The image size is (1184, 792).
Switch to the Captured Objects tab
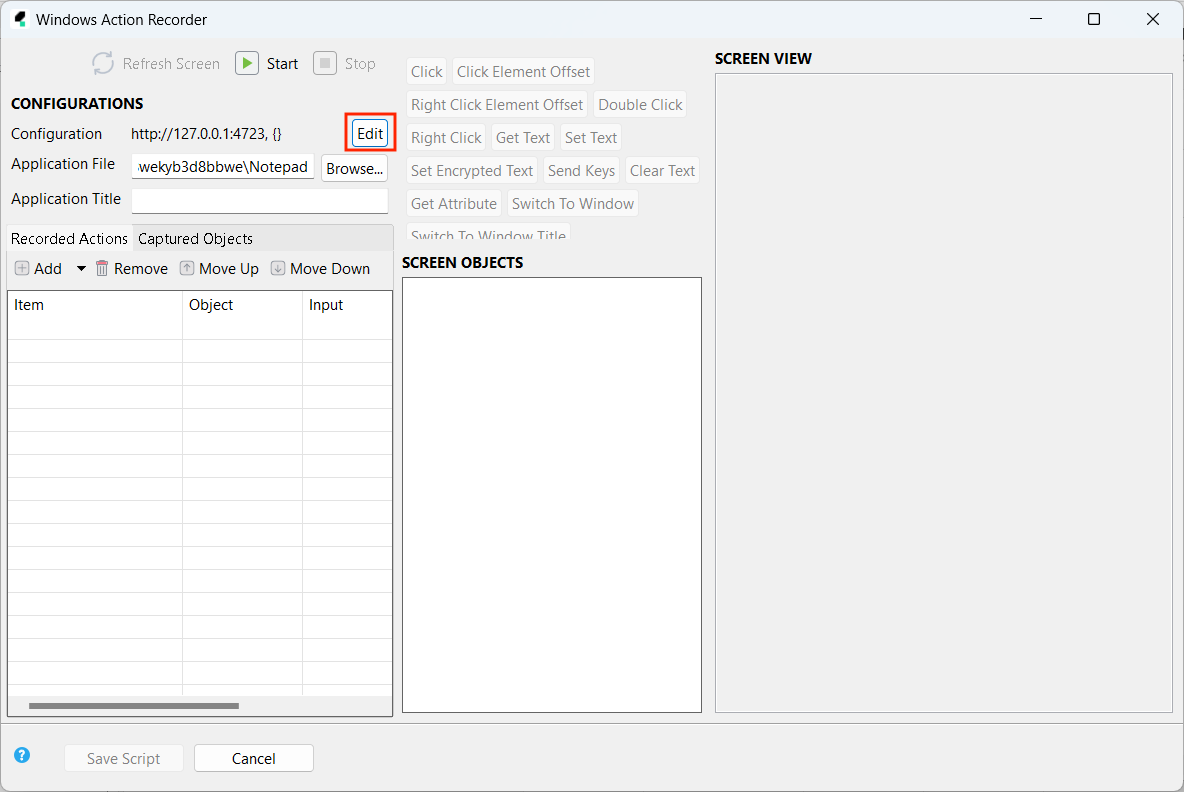pos(195,238)
